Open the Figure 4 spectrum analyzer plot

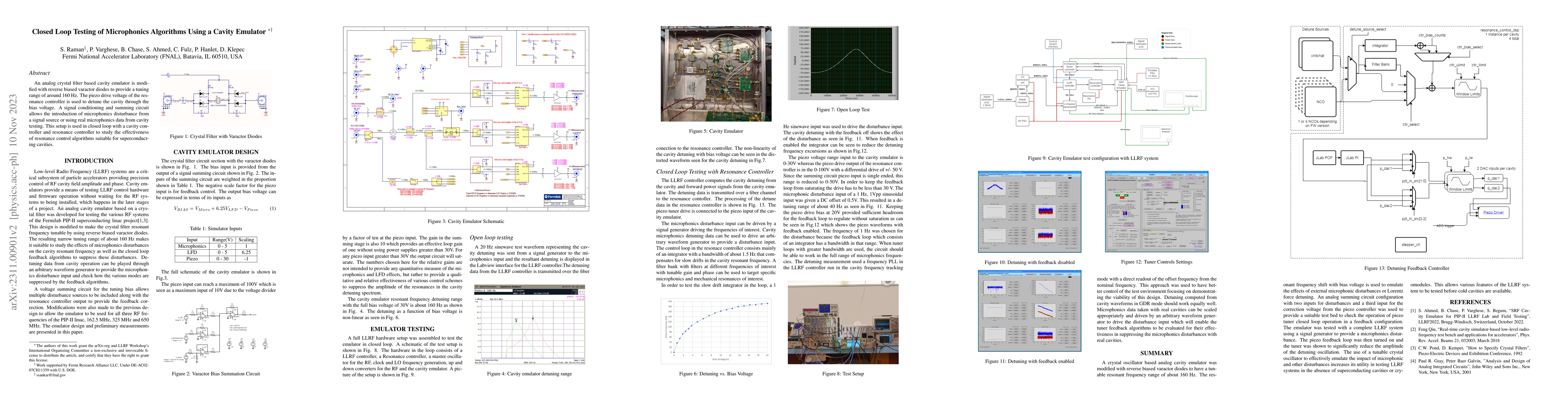529,324
